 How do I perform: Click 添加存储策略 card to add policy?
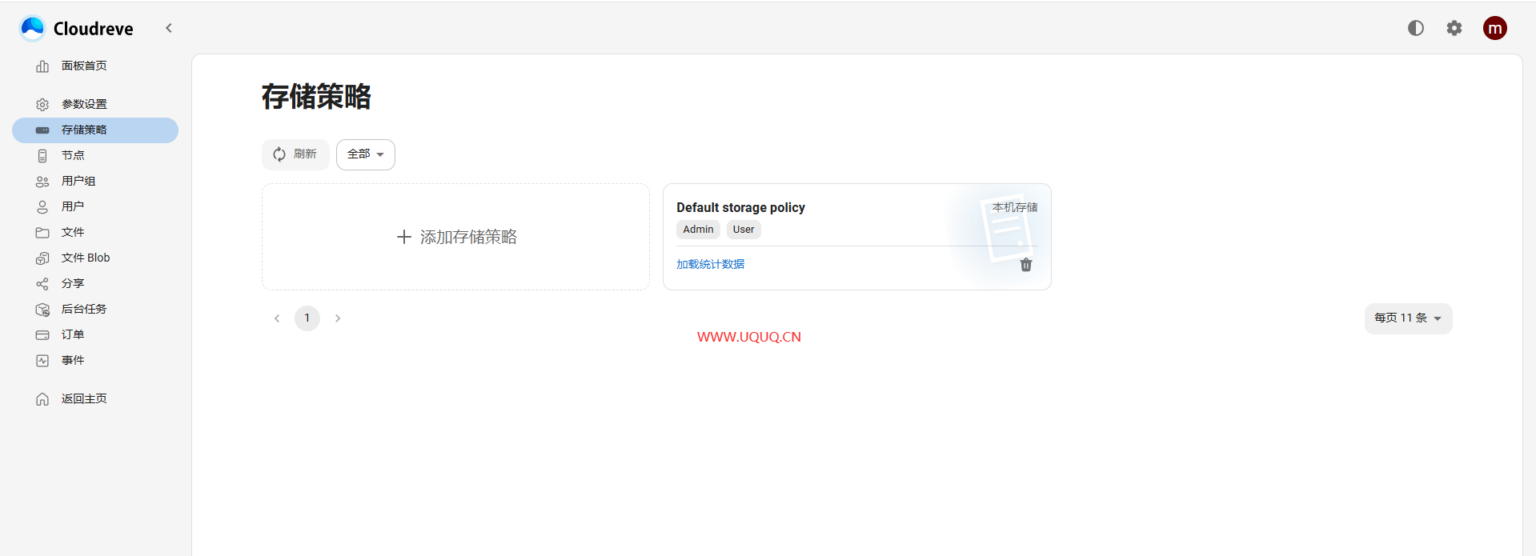tap(456, 237)
